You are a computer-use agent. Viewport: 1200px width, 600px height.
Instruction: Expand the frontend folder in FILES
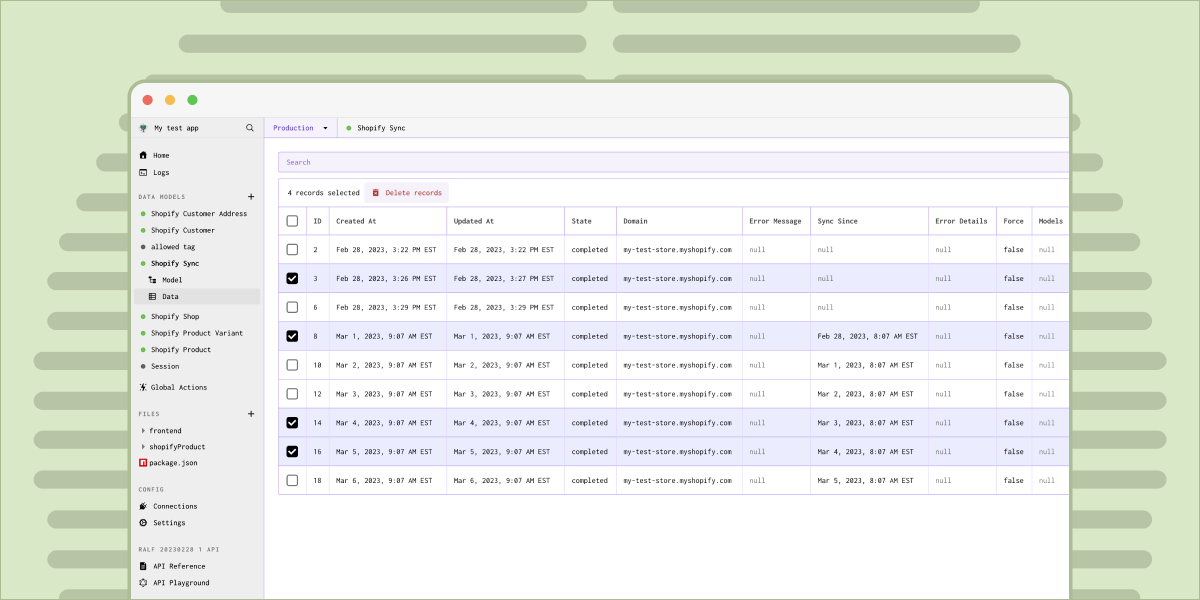coord(142,430)
